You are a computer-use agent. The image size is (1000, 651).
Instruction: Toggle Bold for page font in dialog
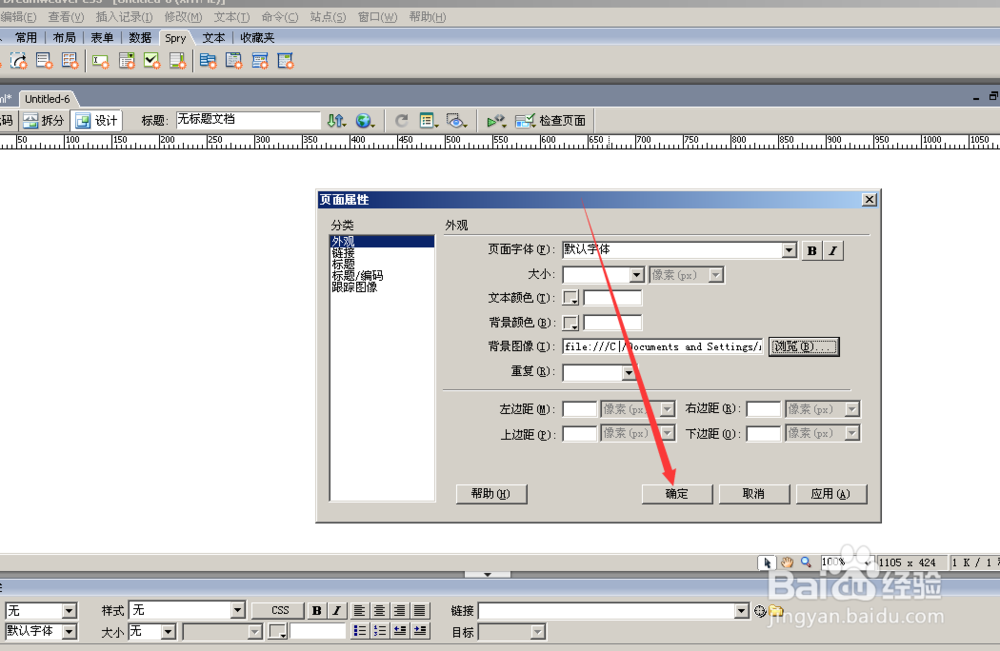[x=811, y=251]
